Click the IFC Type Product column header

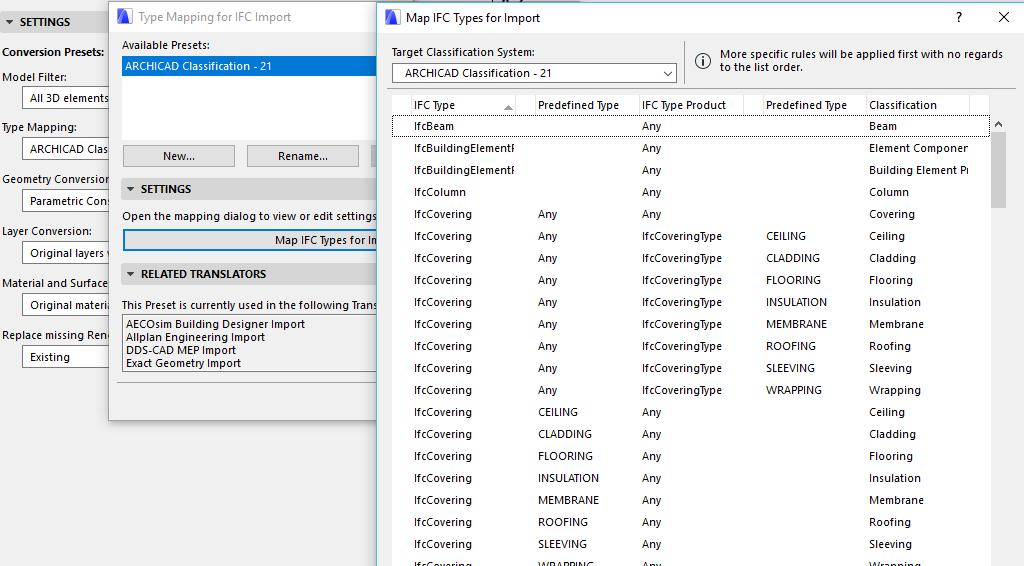pyautogui.click(x=692, y=105)
